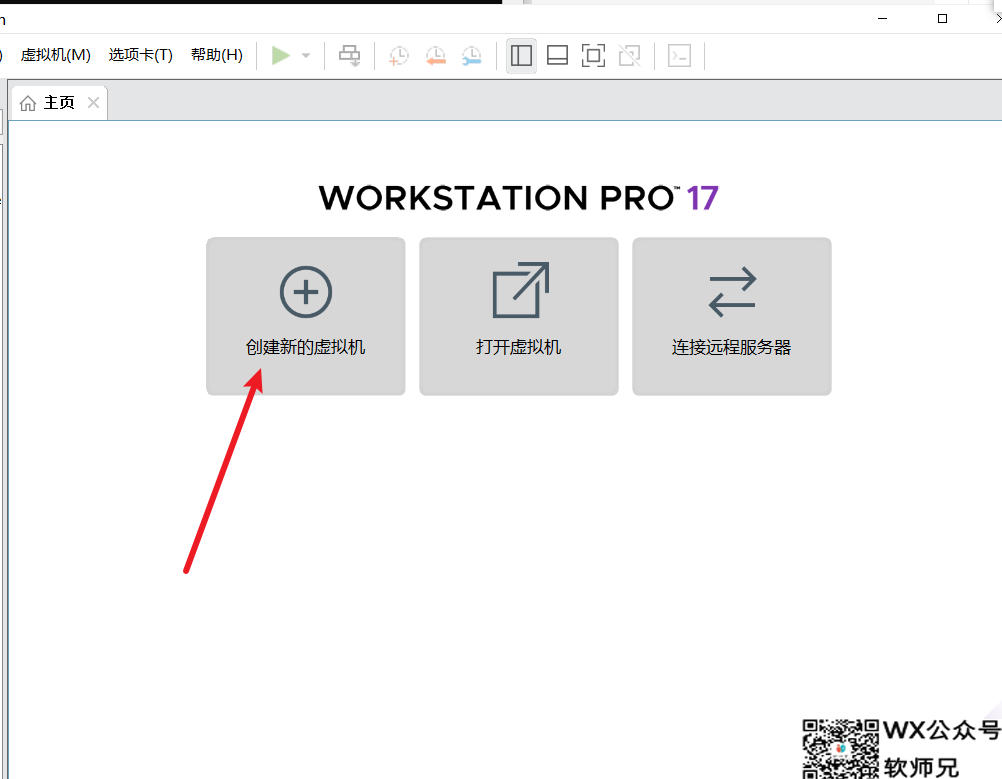Screen dimensions: 1002x779
Task: Click the green power-on play icon
Action: point(281,56)
